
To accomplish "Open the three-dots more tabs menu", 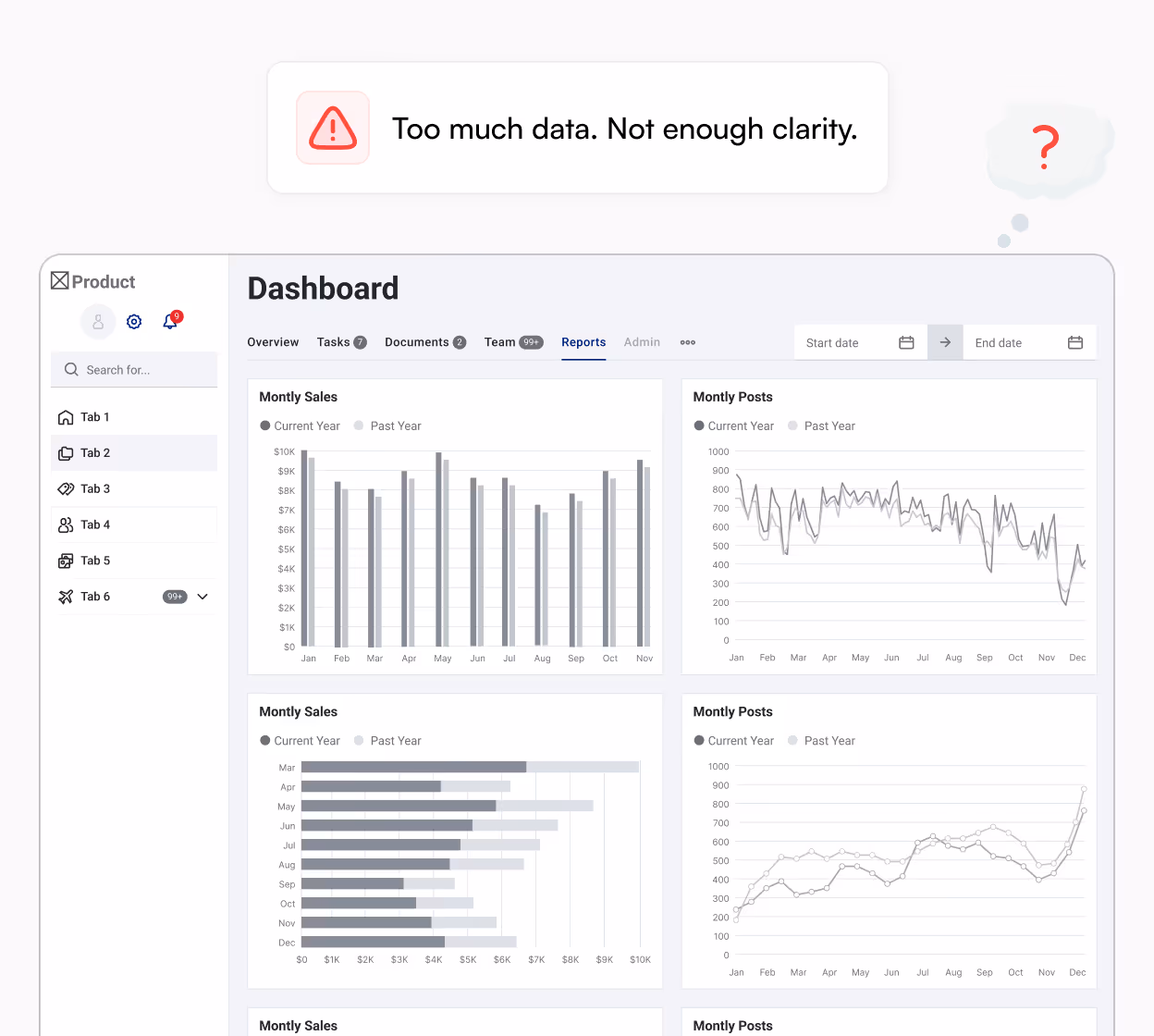I will click(688, 342).
